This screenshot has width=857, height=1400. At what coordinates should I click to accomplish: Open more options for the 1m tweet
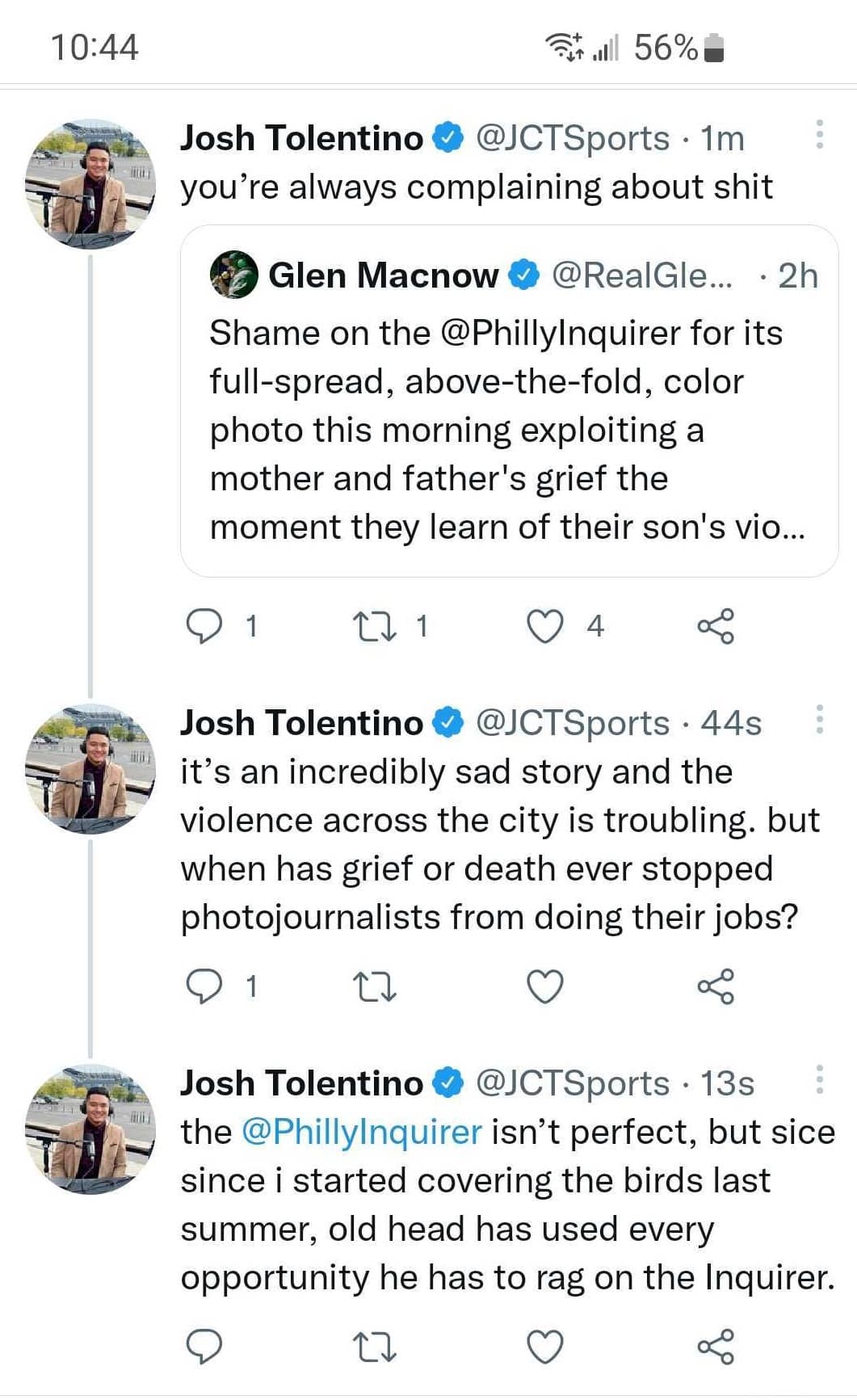pos(819,135)
